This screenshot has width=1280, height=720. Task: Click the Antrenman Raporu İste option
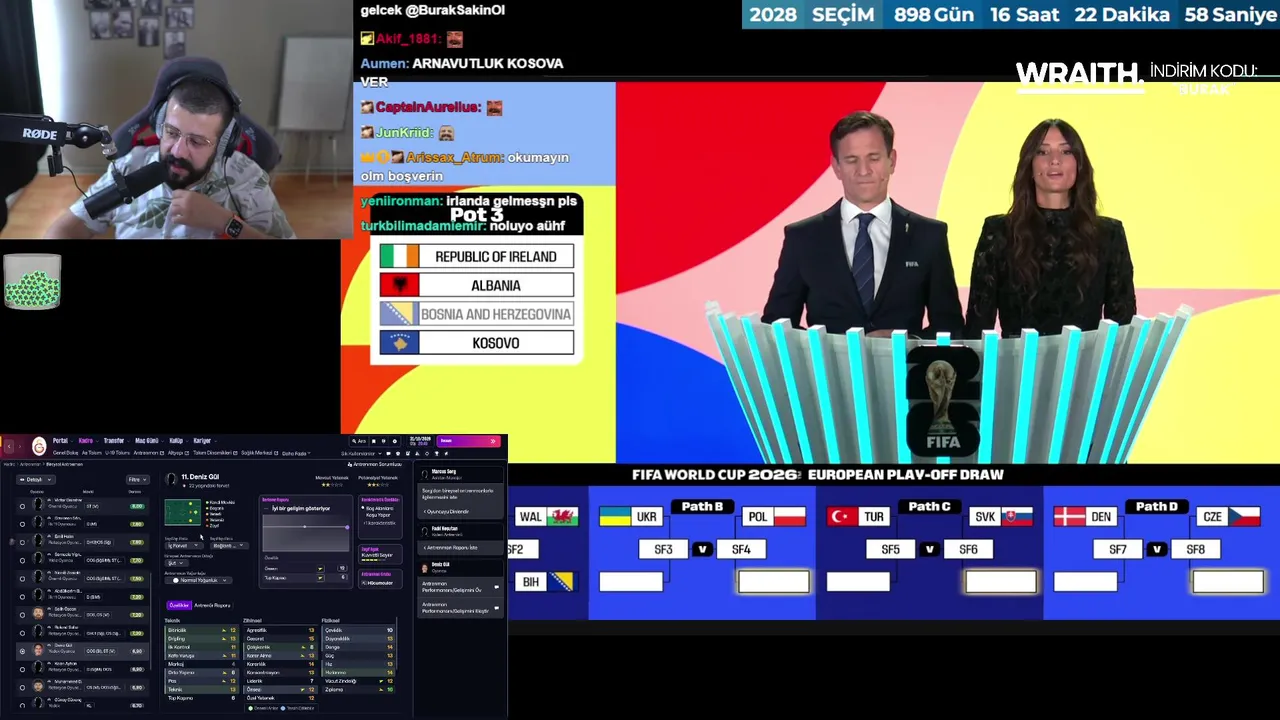(x=450, y=548)
